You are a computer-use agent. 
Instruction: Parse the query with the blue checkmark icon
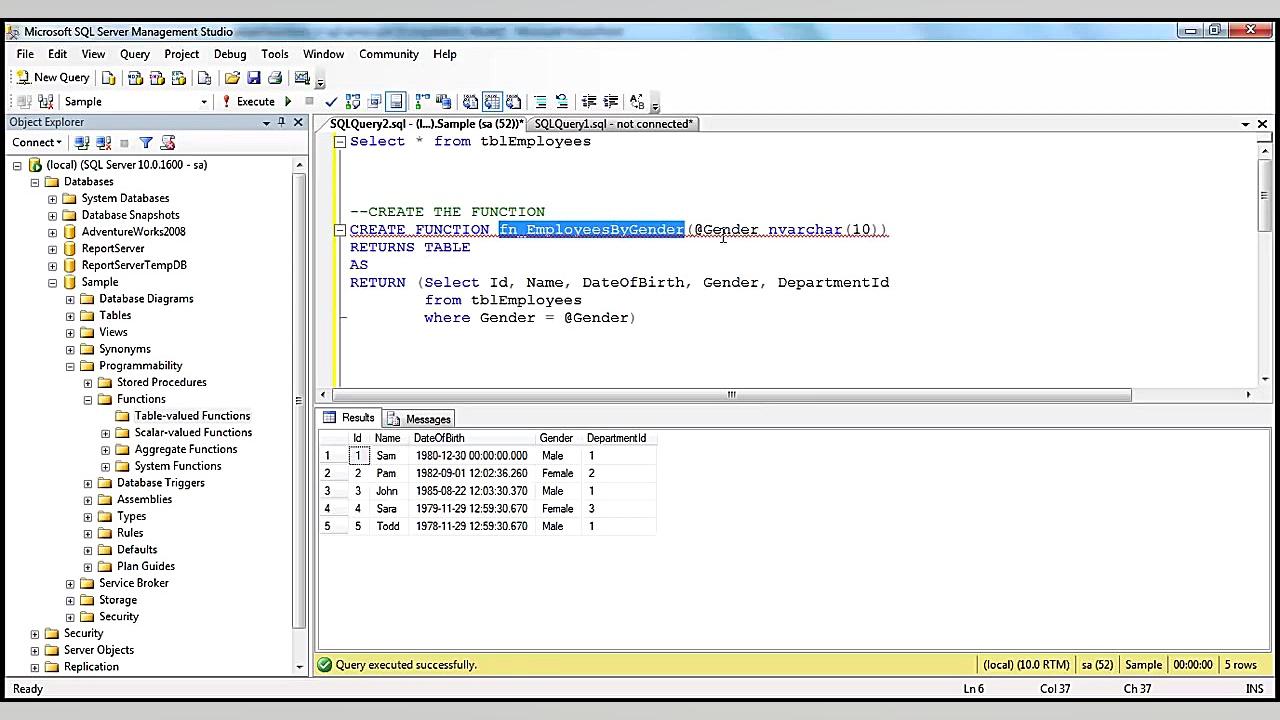(331, 101)
